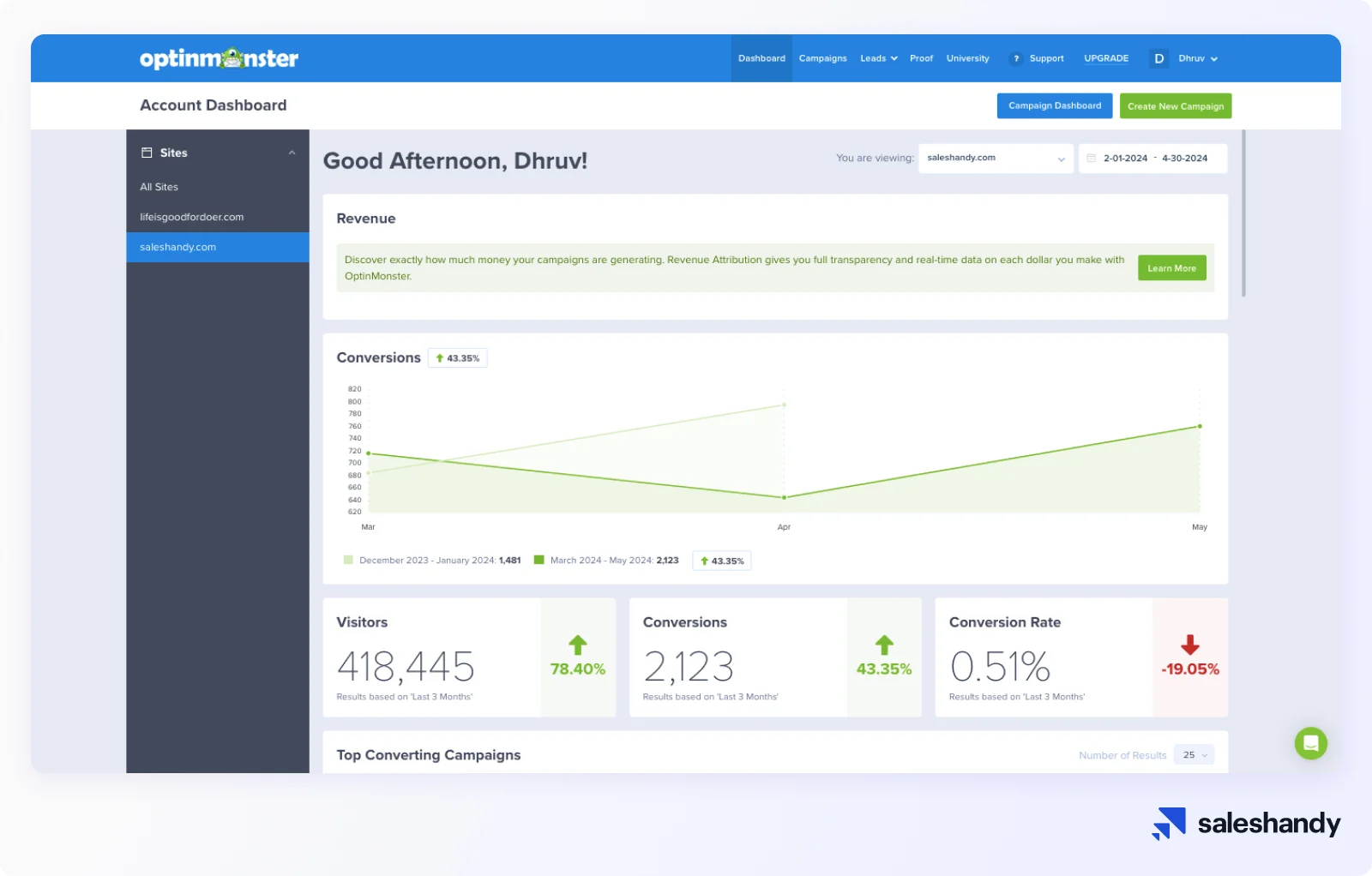Click the Conversions card green up arrow
The height and width of the screenshot is (876, 1372).
[884, 645]
